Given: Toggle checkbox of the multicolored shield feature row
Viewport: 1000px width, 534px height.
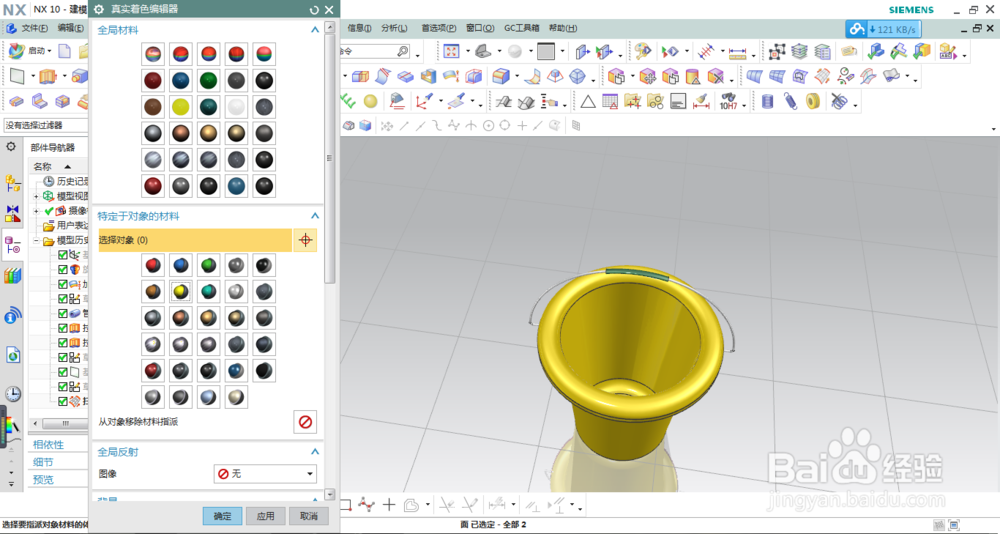Looking at the screenshot, I should point(62,270).
